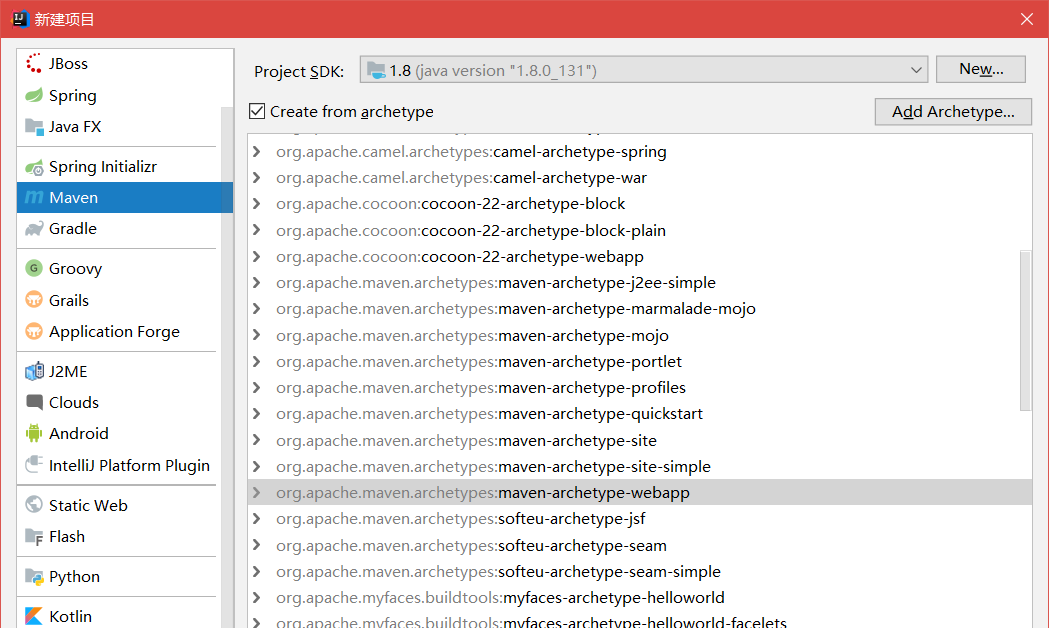Uncheck the Create from archetype checkbox
Image resolution: width=1049 pixels, height=628 pixels.
pos(258,111)
